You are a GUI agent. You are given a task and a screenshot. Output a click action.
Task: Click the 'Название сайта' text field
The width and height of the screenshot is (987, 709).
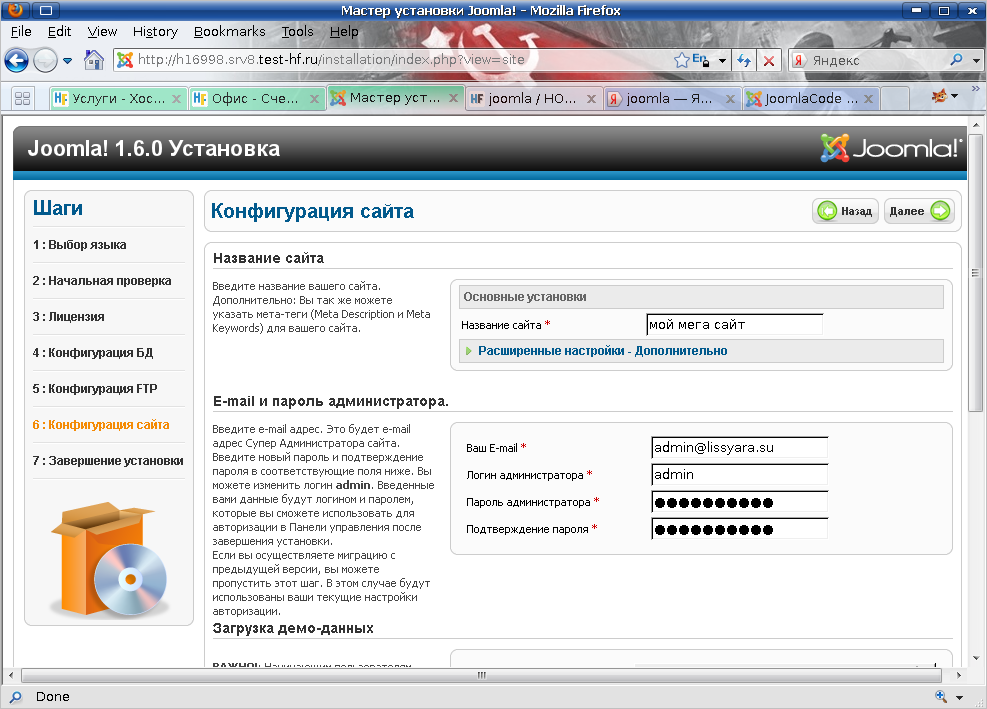(x=734, y=324)
